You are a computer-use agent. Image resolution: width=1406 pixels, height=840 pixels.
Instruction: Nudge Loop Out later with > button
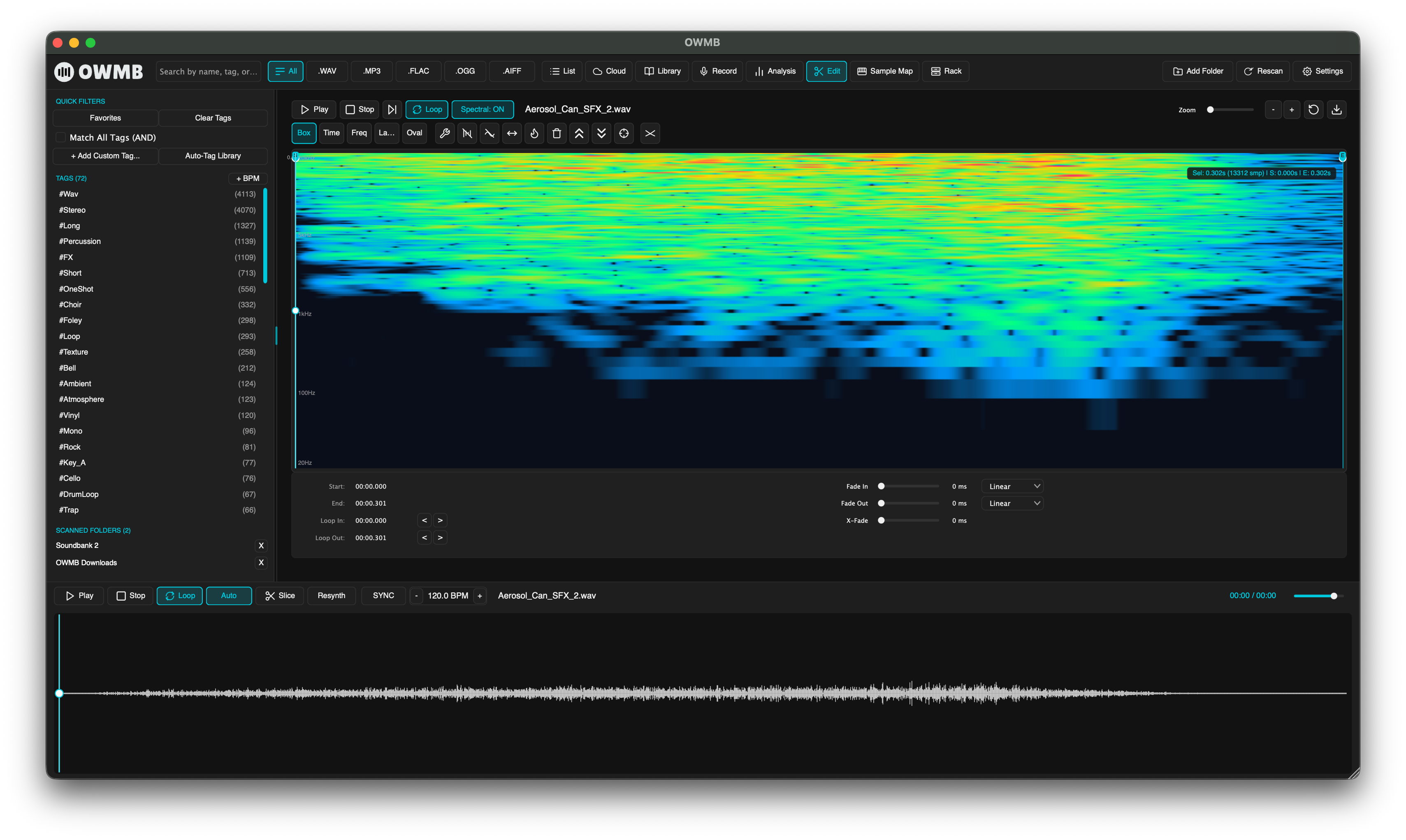[440, 537]
